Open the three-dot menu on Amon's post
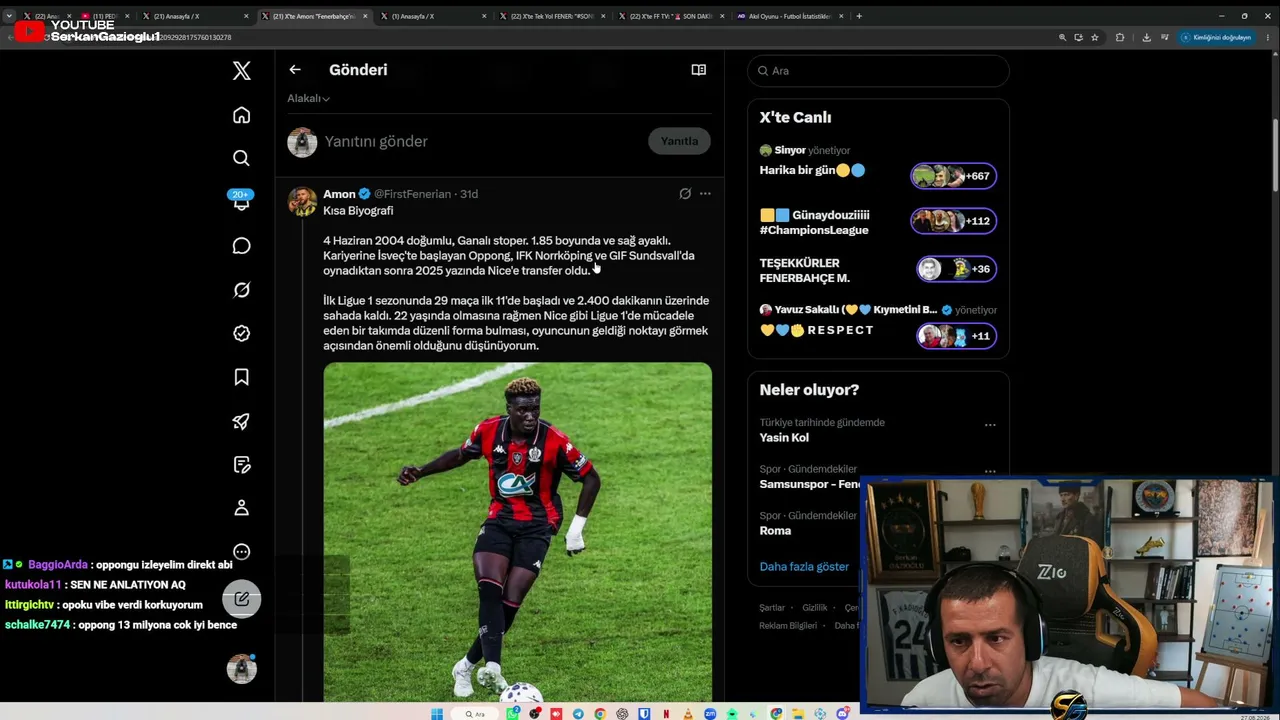1280x720 pixels. pyautogui.click(x=705, y=194)
